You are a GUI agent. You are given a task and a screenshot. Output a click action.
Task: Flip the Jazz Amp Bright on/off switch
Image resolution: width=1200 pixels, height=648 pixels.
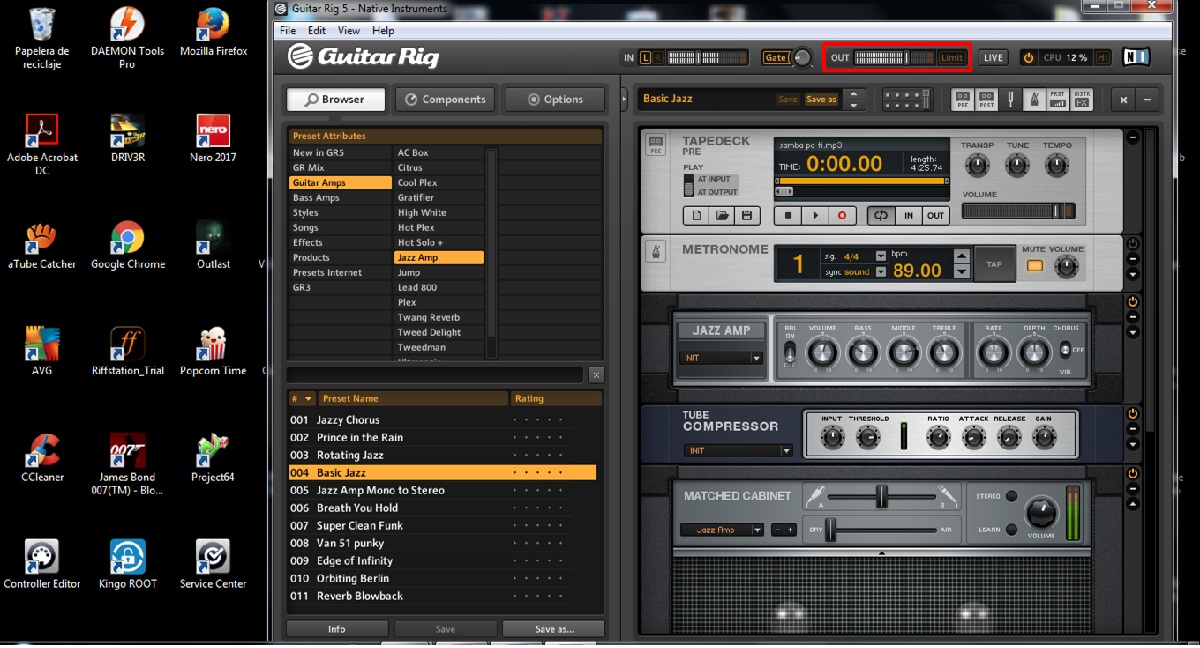[x=790, y=351]
